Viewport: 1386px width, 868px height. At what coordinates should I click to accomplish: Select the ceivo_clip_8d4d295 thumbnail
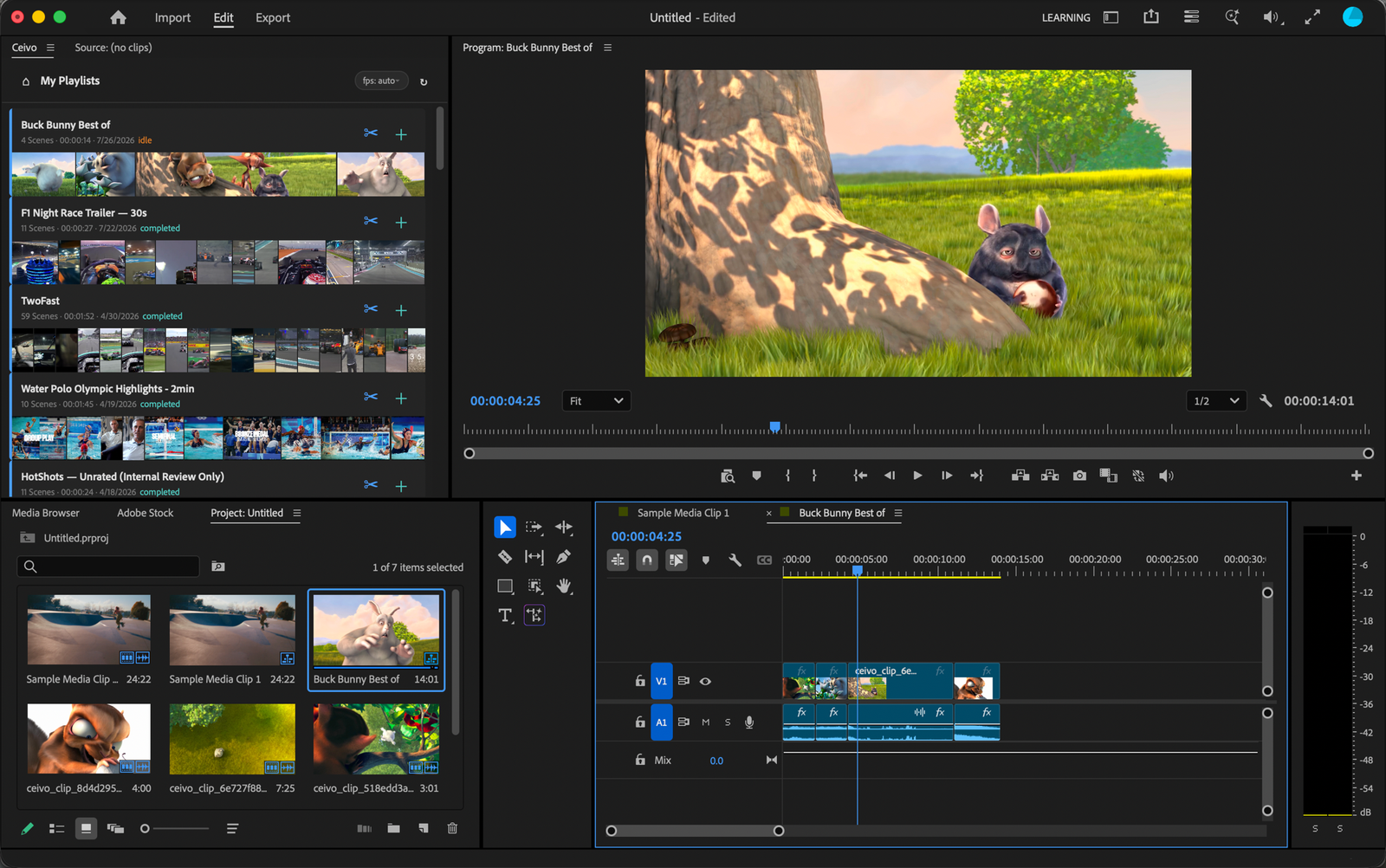(89, 739)
